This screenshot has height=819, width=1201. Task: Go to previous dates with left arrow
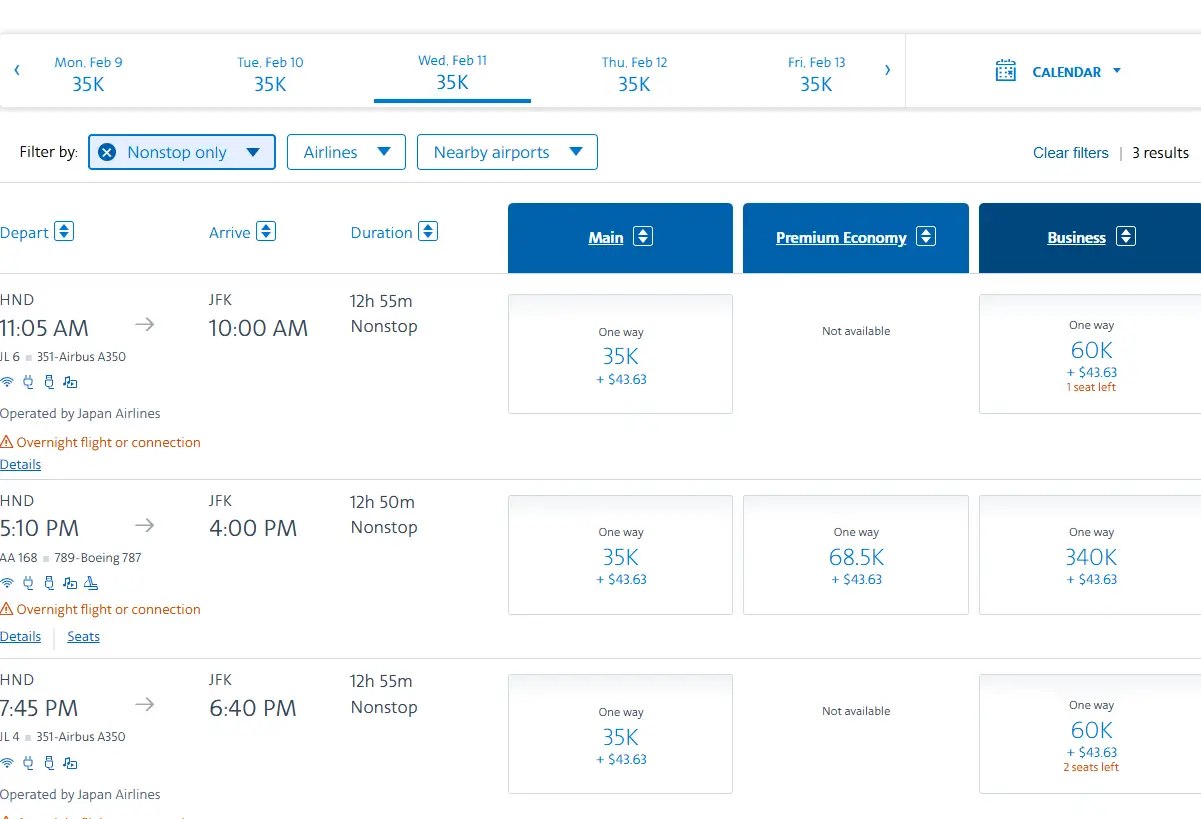tap(17, 70)
